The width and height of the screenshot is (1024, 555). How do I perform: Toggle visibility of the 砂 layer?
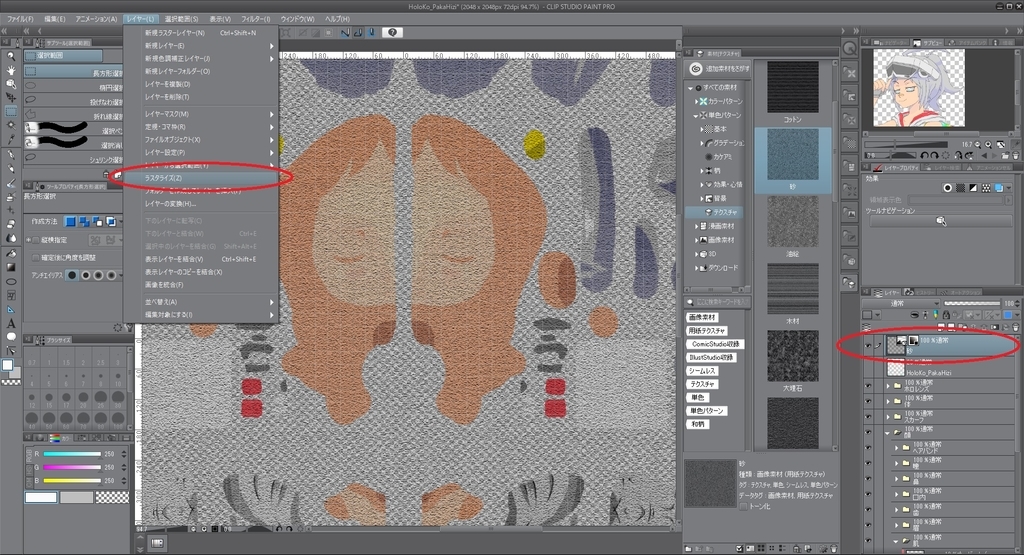click(x=868, y=346)
